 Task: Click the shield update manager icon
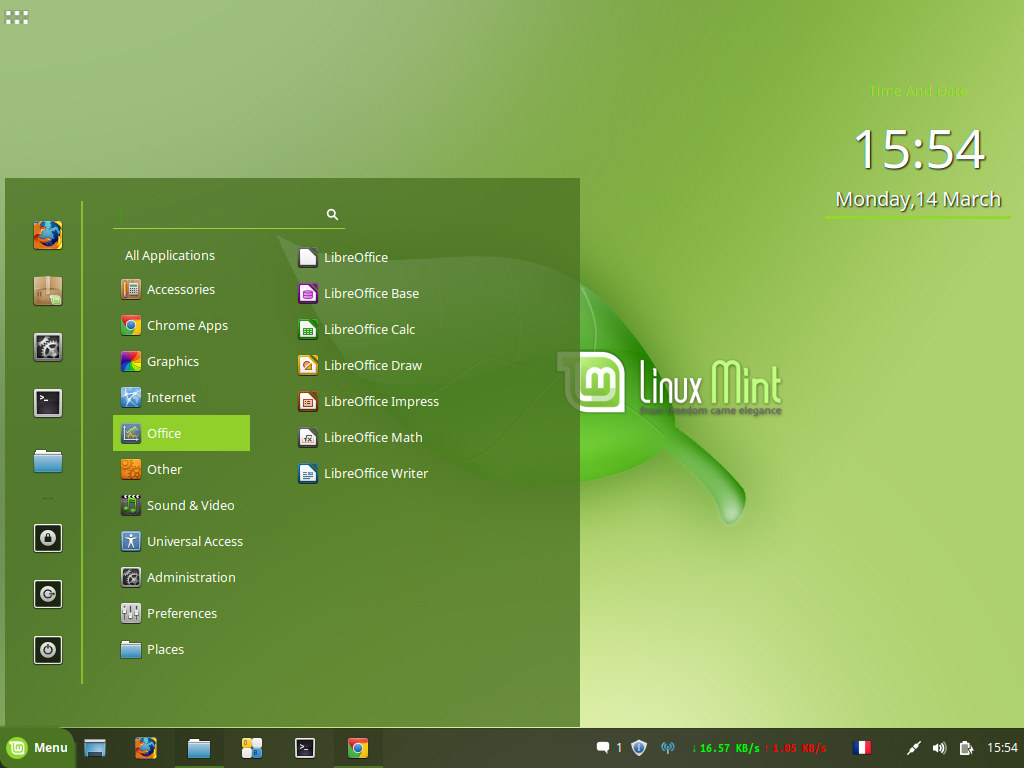[x=639, y=748]
